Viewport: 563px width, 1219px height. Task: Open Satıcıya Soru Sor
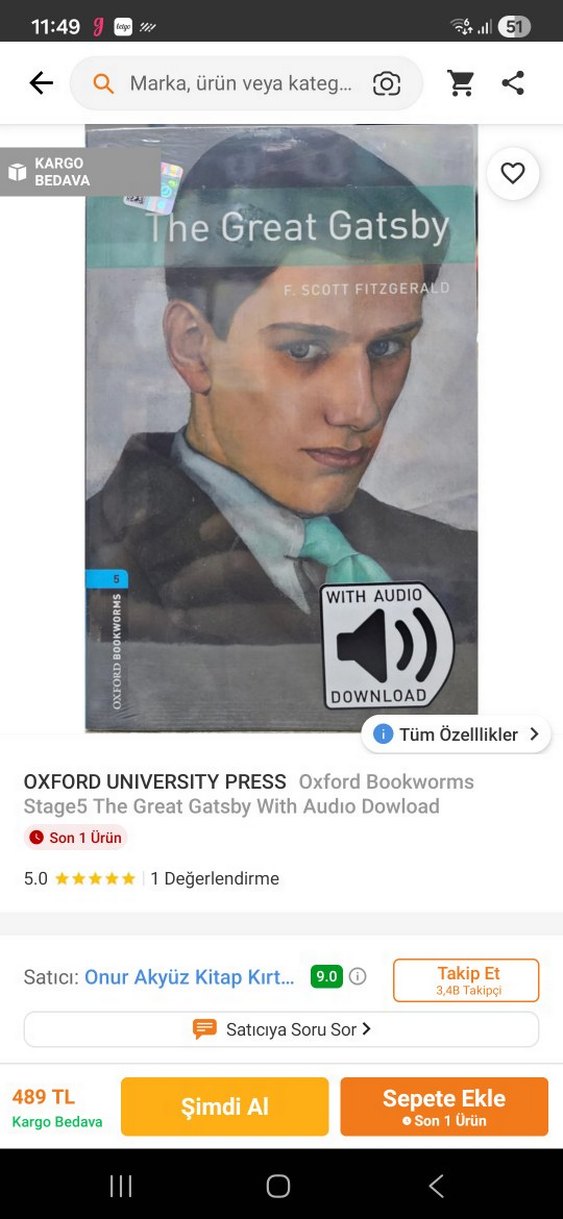tap(281, 1029)
